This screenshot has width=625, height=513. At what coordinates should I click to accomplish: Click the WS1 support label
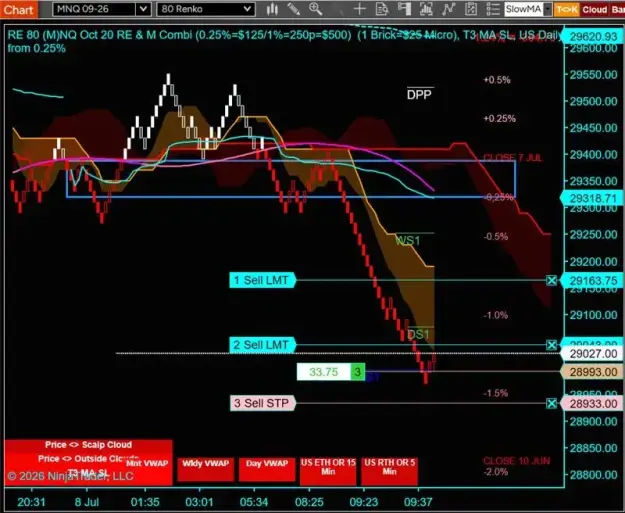(x=408, y=240)
